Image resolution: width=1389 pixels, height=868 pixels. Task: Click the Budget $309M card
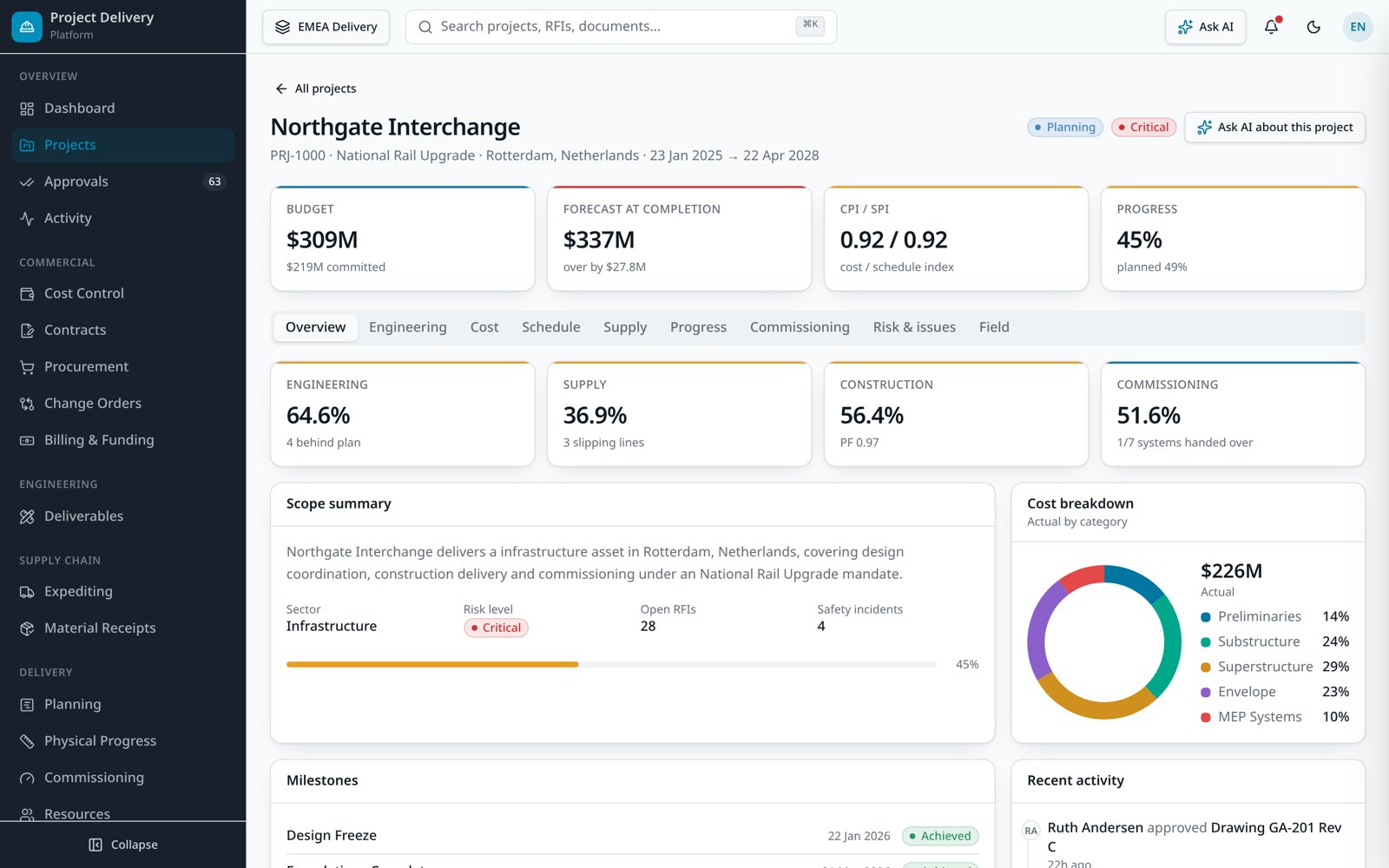(403, 238)
